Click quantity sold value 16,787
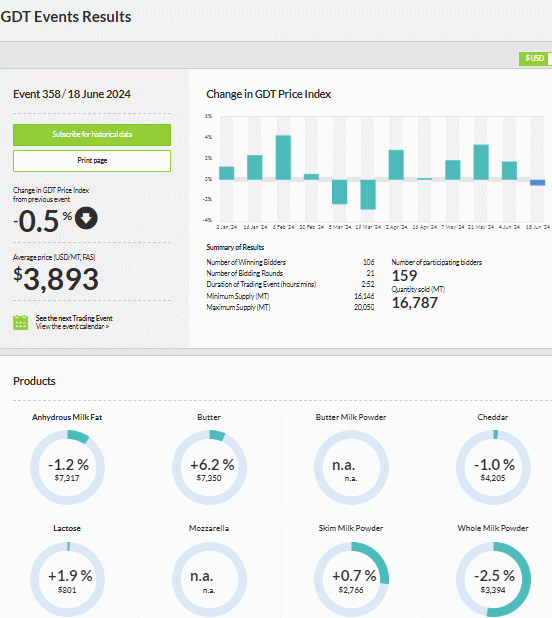Image resolution: width=552 pixels, height=618 pixels. click(414, 303)
